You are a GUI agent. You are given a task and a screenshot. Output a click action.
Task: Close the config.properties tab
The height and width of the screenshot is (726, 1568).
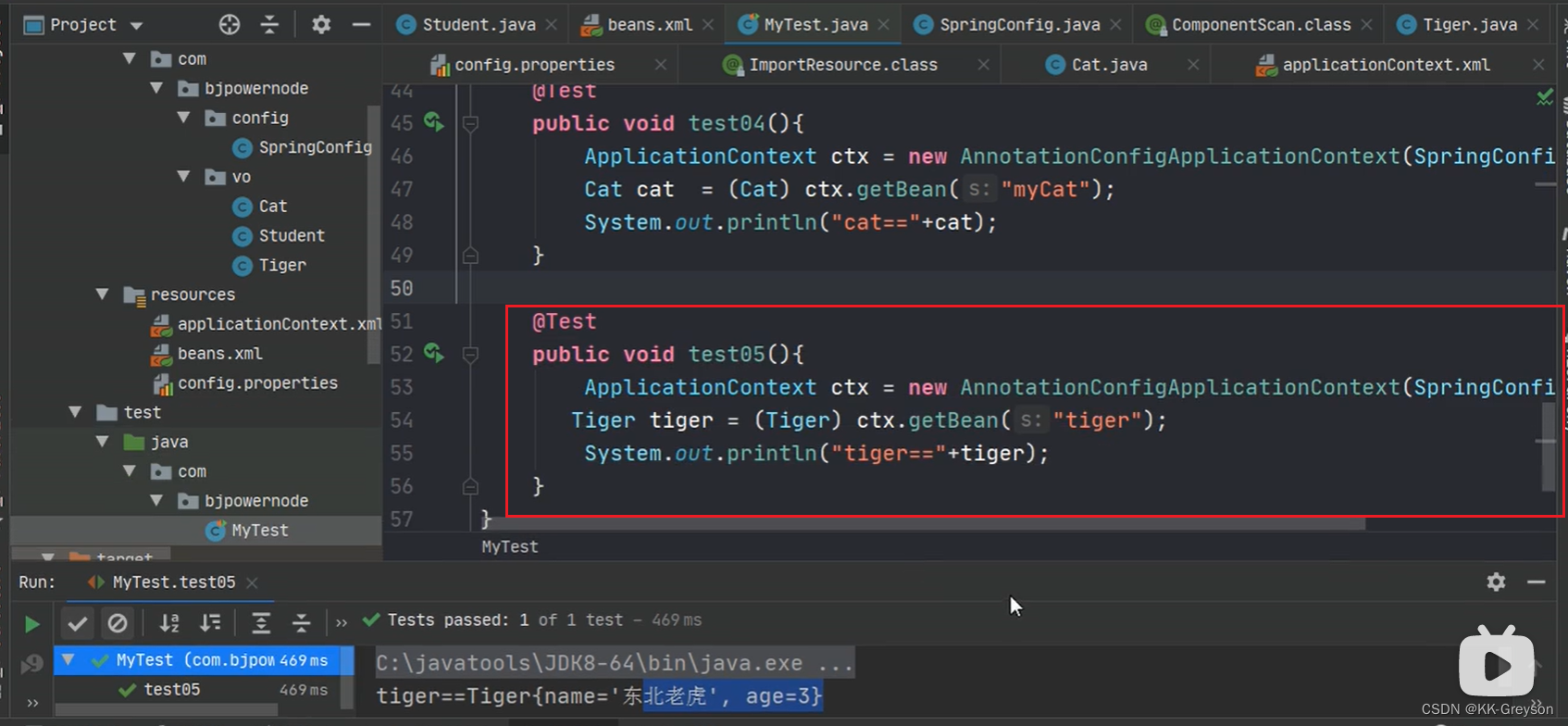[660, 65]
